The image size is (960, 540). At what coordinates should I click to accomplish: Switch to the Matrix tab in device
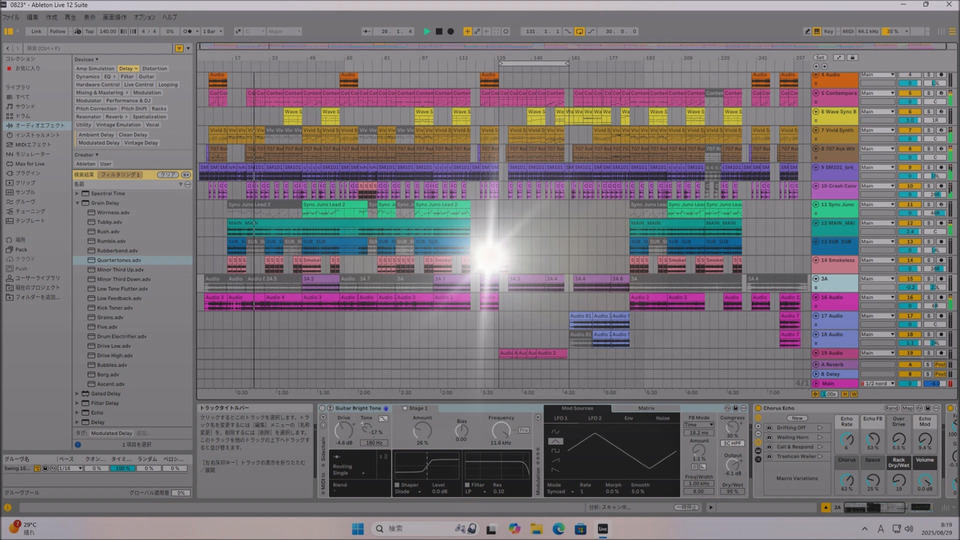pyautogui.click(x=646, y=408)
